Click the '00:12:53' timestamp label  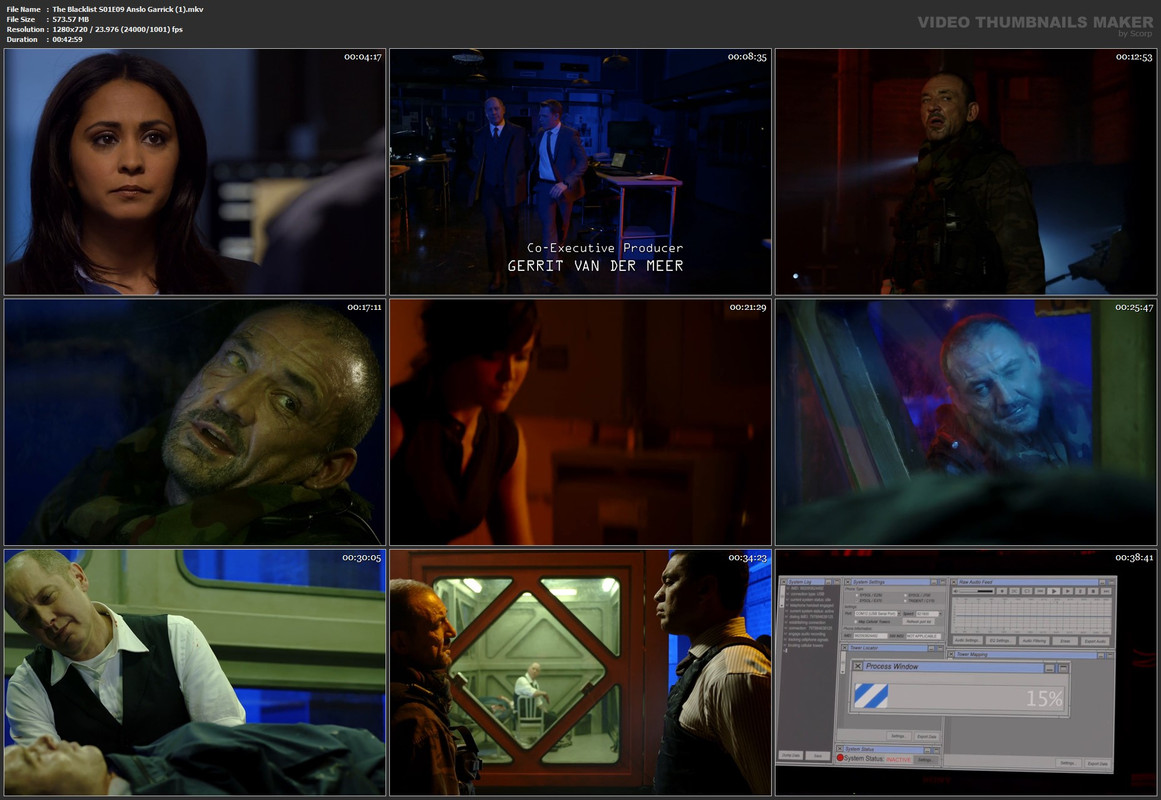point(1134,57)
